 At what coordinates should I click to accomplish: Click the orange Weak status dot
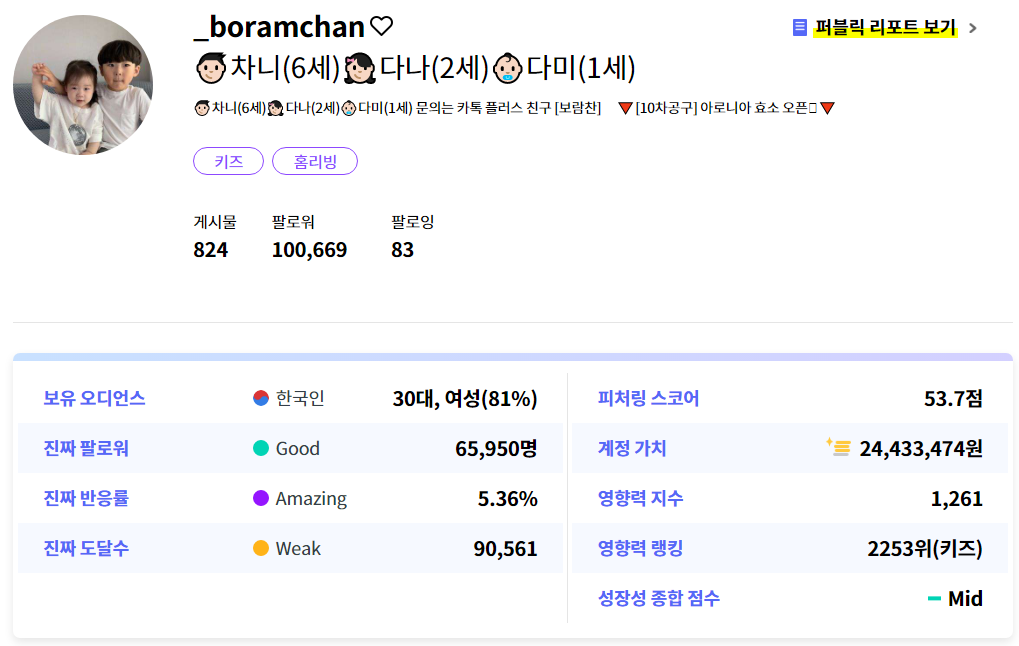tap(261, 548)
